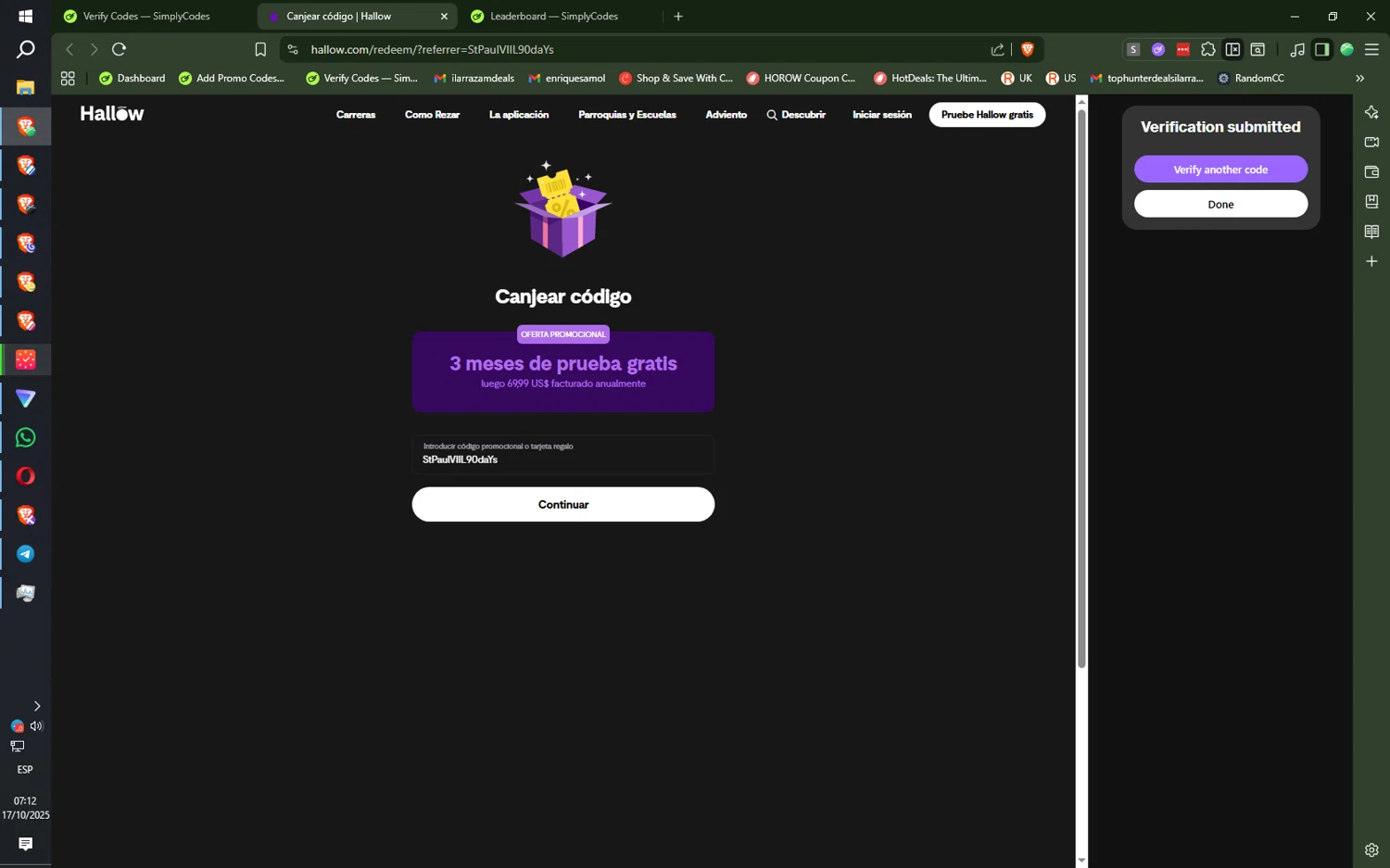Open the enriquesamol Gmail bookmark
Viewport: 1390px width, 868px height.
(x=566, y=79)
